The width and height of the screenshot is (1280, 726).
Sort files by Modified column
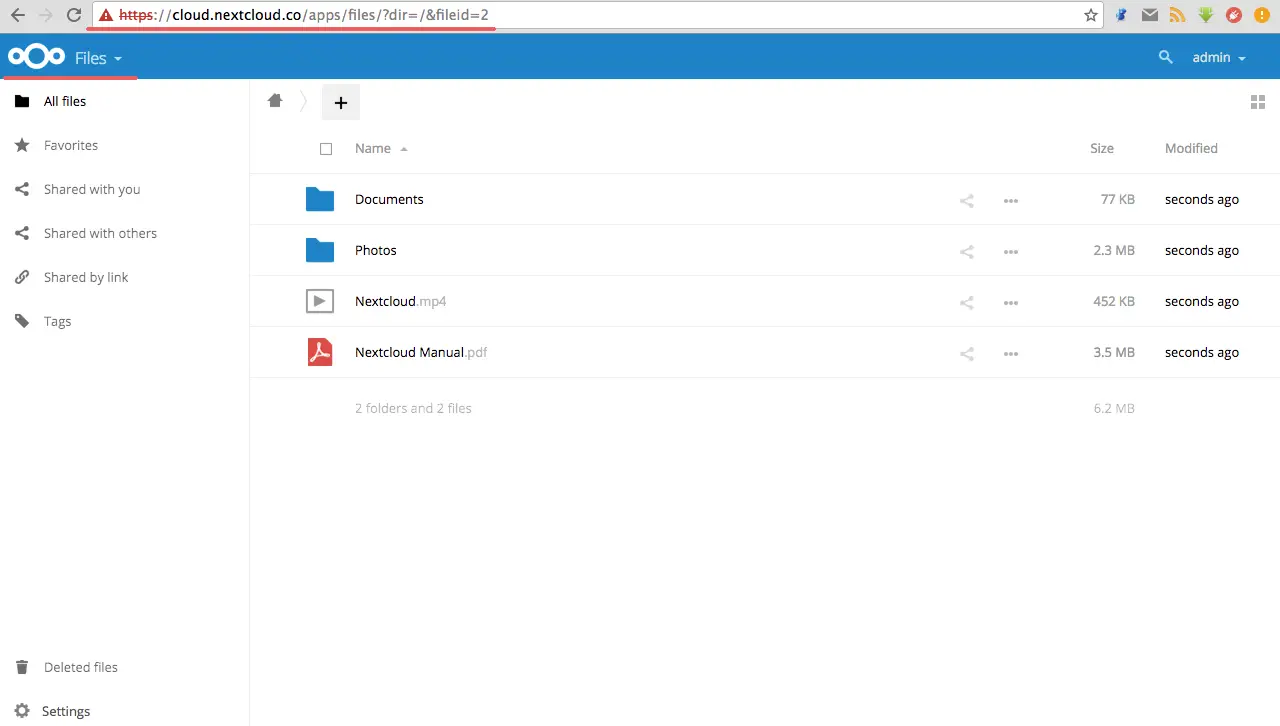tap(1191, 148)
